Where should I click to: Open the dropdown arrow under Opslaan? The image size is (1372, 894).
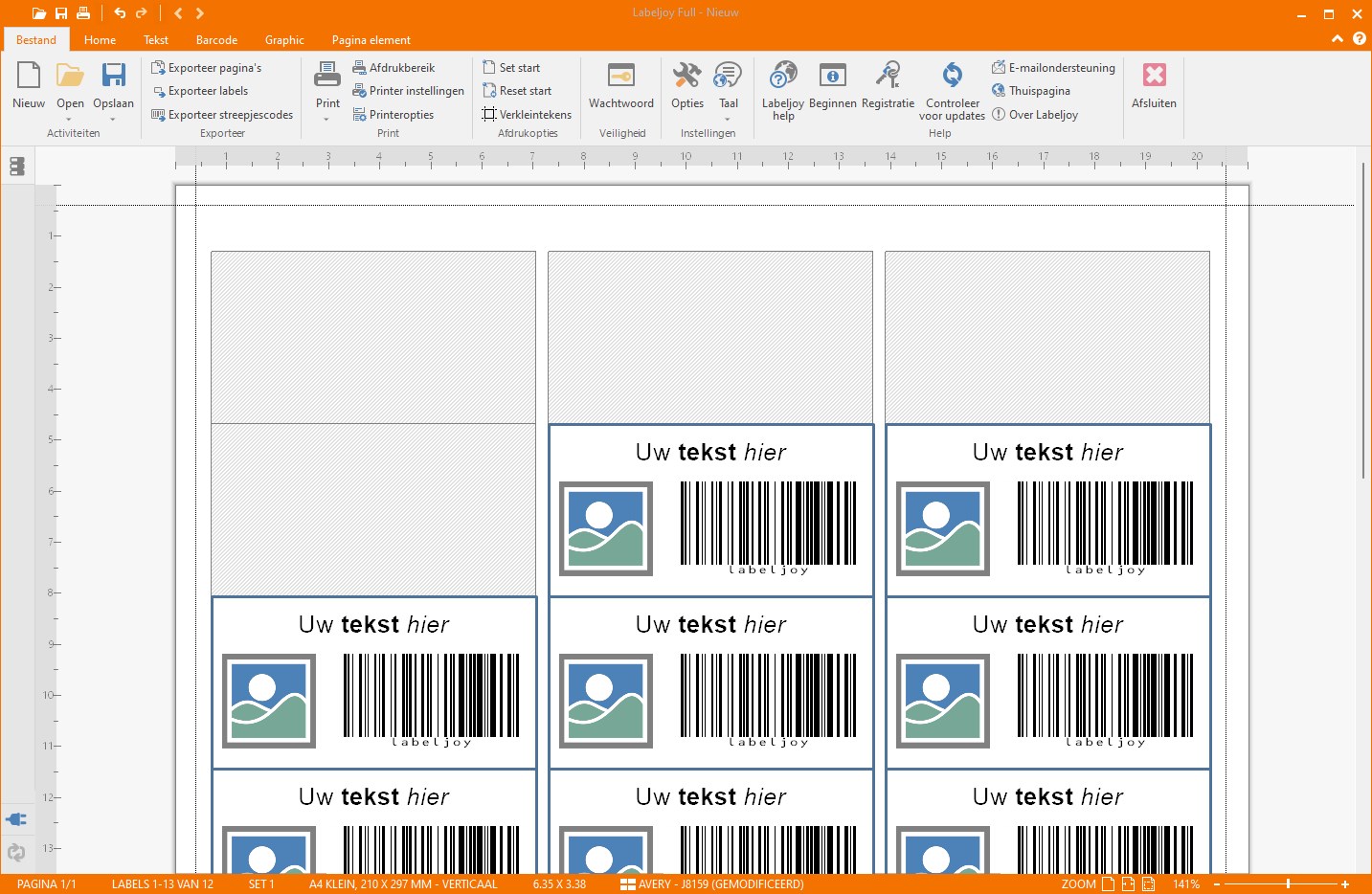click(113, 120)
